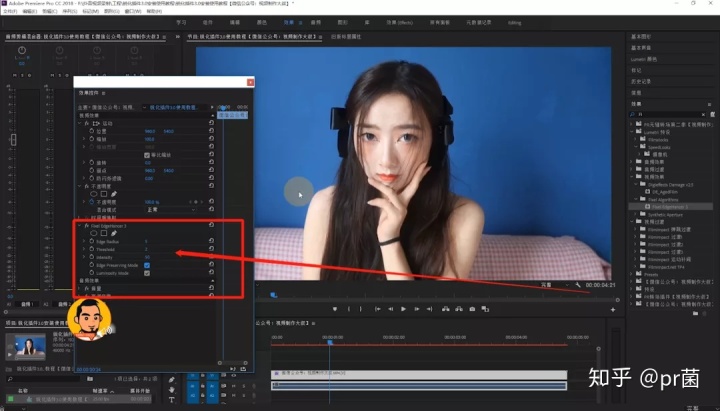Open 编辑 menu in menu bar
The height and width of the screenshot is (411, 720).
click(30, 11)
